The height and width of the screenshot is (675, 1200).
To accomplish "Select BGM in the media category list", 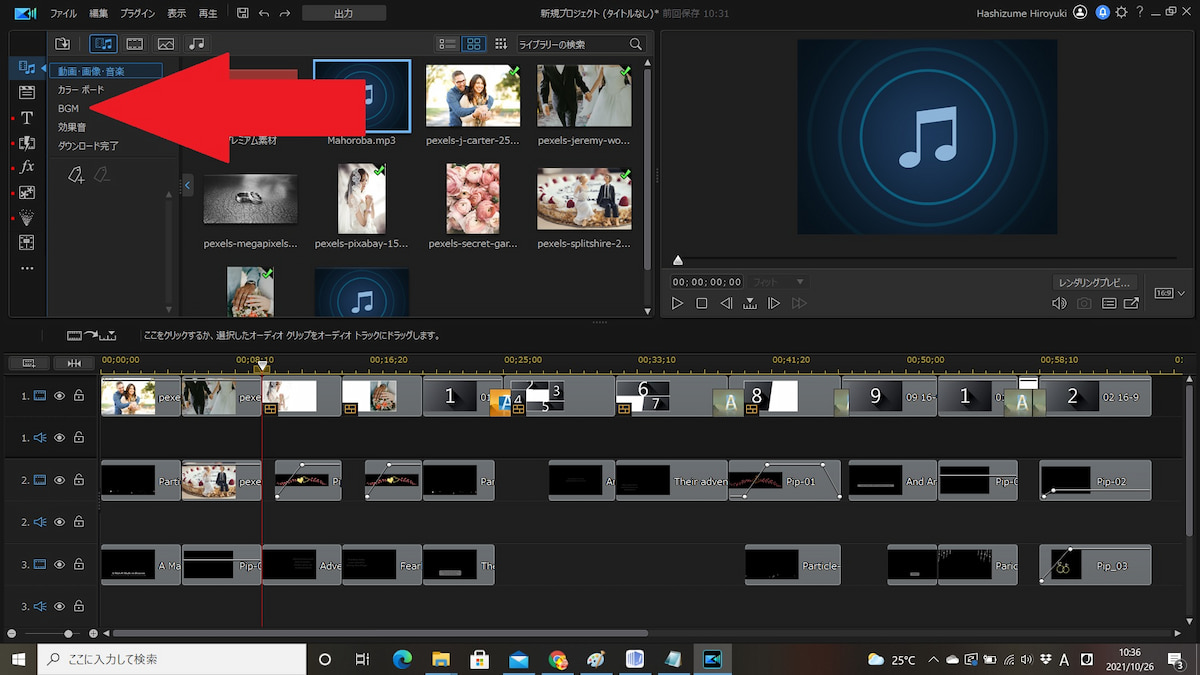I will 68,108.
